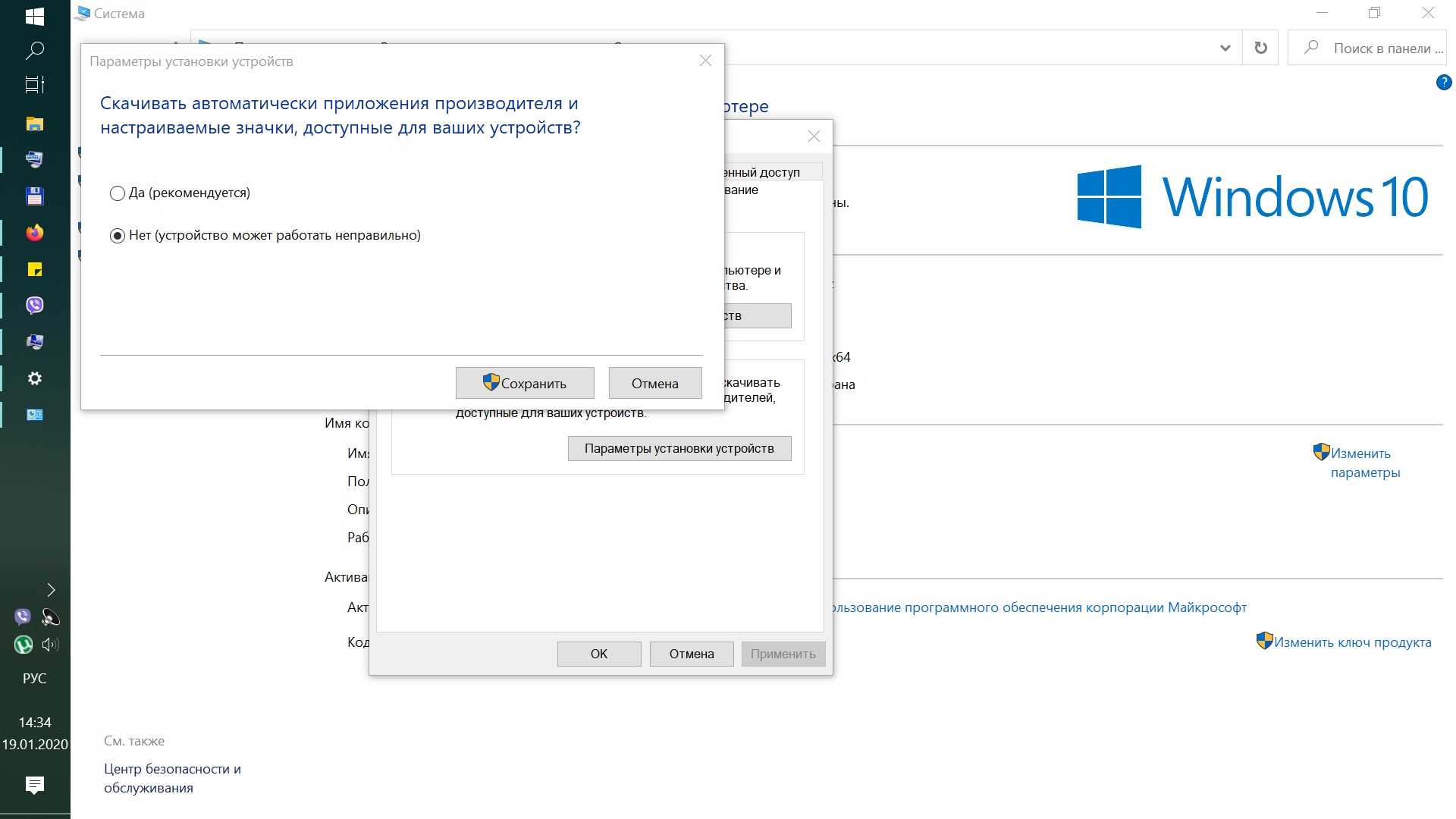Screen dimensions: 1456x819
Task: Open Viber from the taskbar
Action: [x=35, y=305]
